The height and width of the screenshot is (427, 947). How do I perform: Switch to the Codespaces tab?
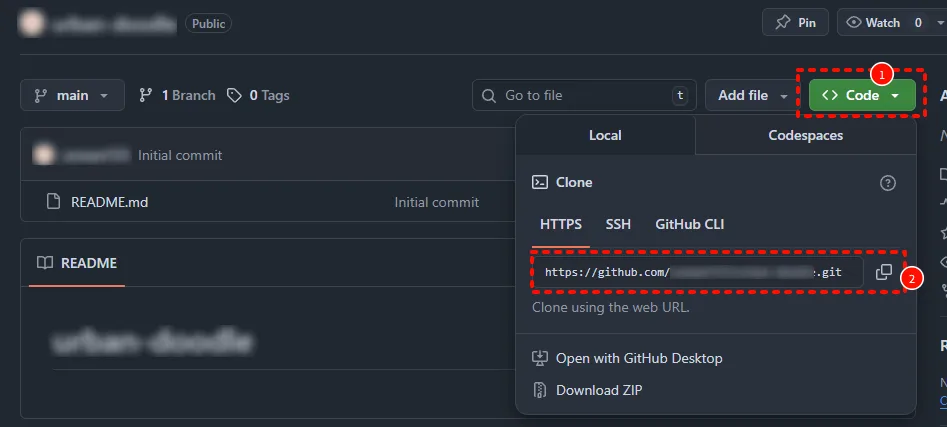point(805,135)
